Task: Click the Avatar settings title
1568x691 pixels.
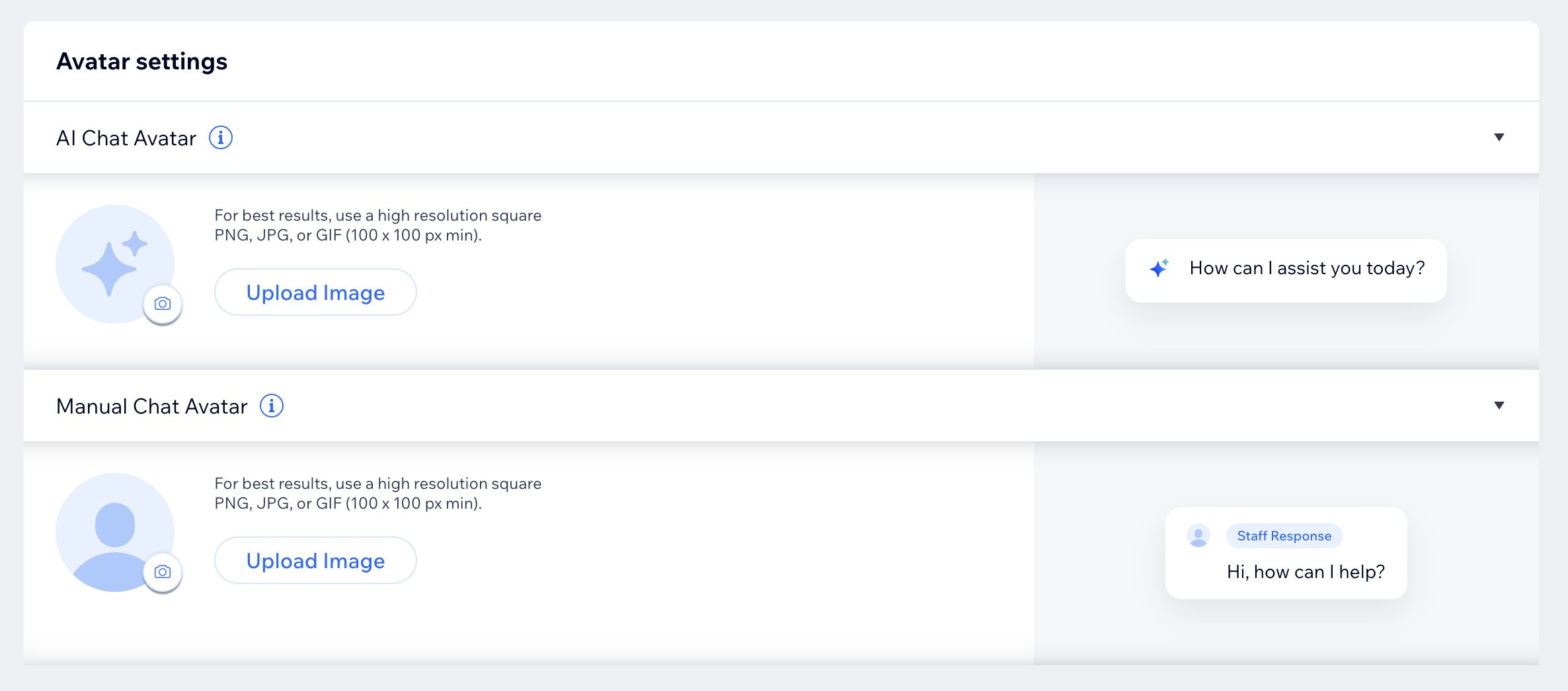Action: coord(141,61)
